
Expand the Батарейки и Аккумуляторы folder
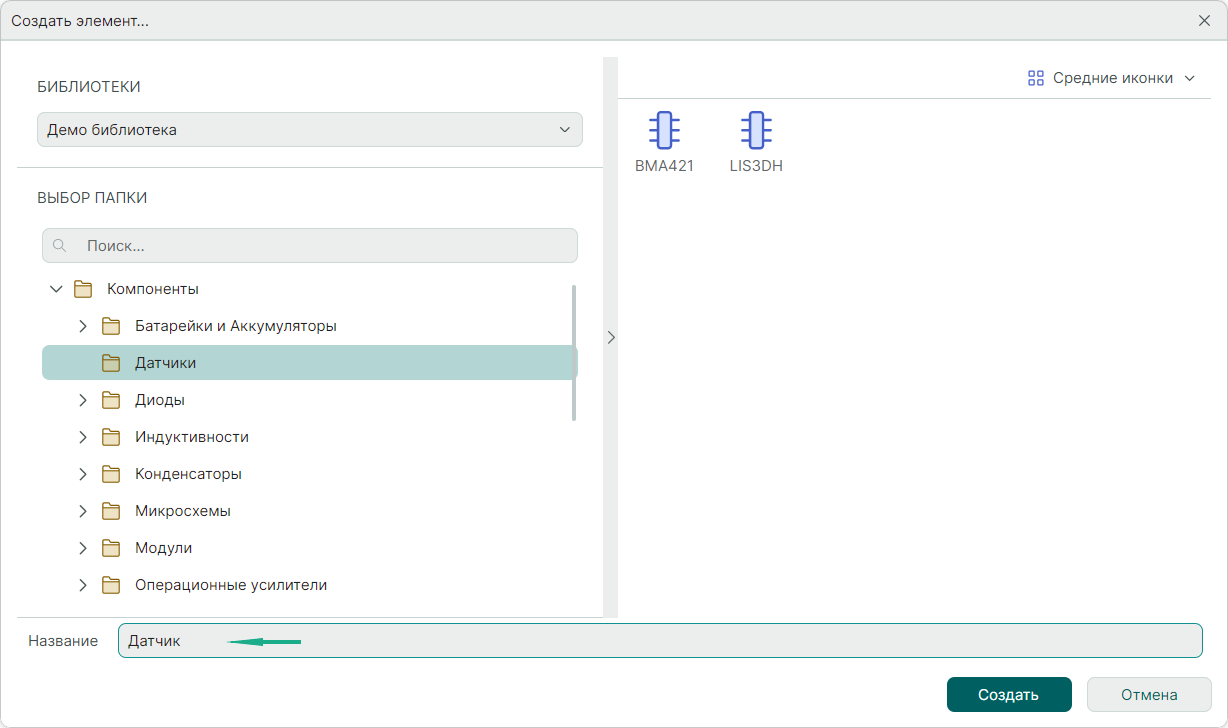84,326
